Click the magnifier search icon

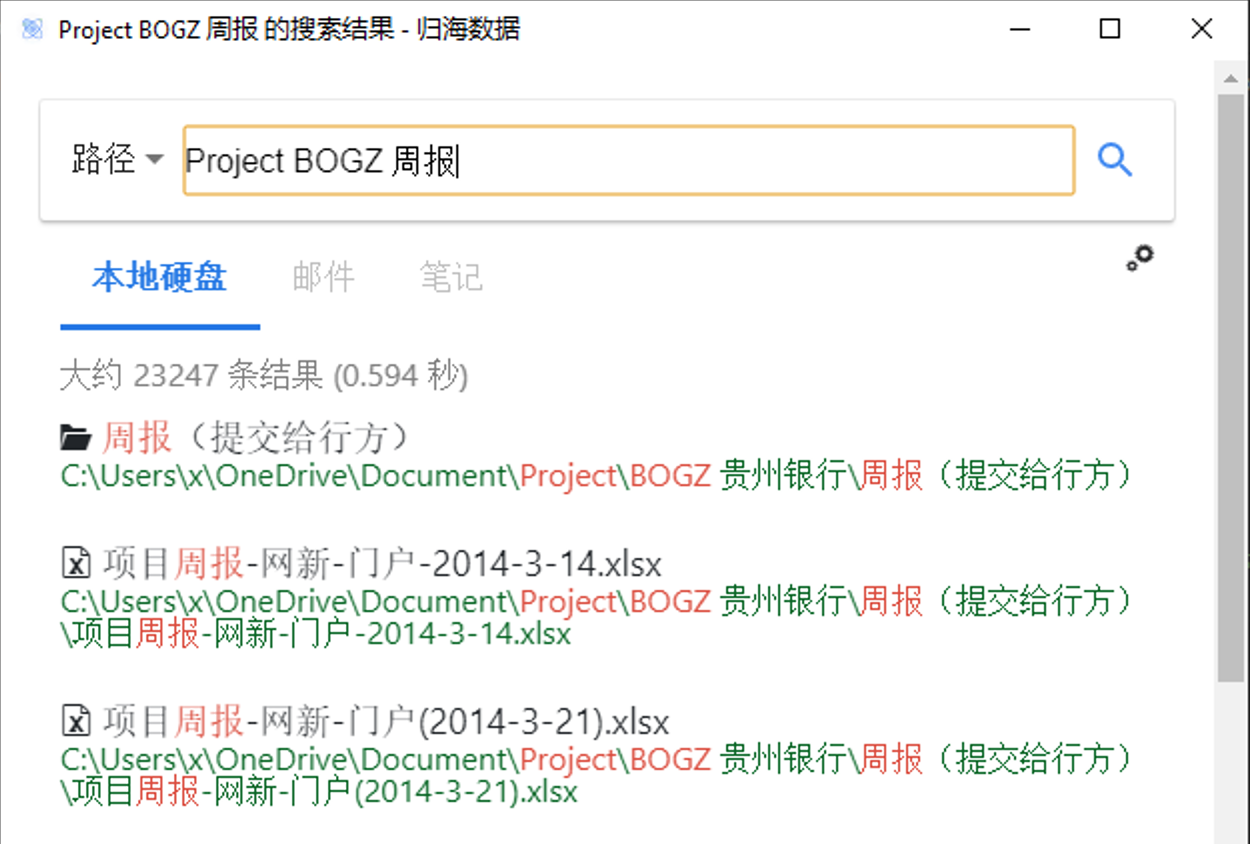click(1114, 159)
